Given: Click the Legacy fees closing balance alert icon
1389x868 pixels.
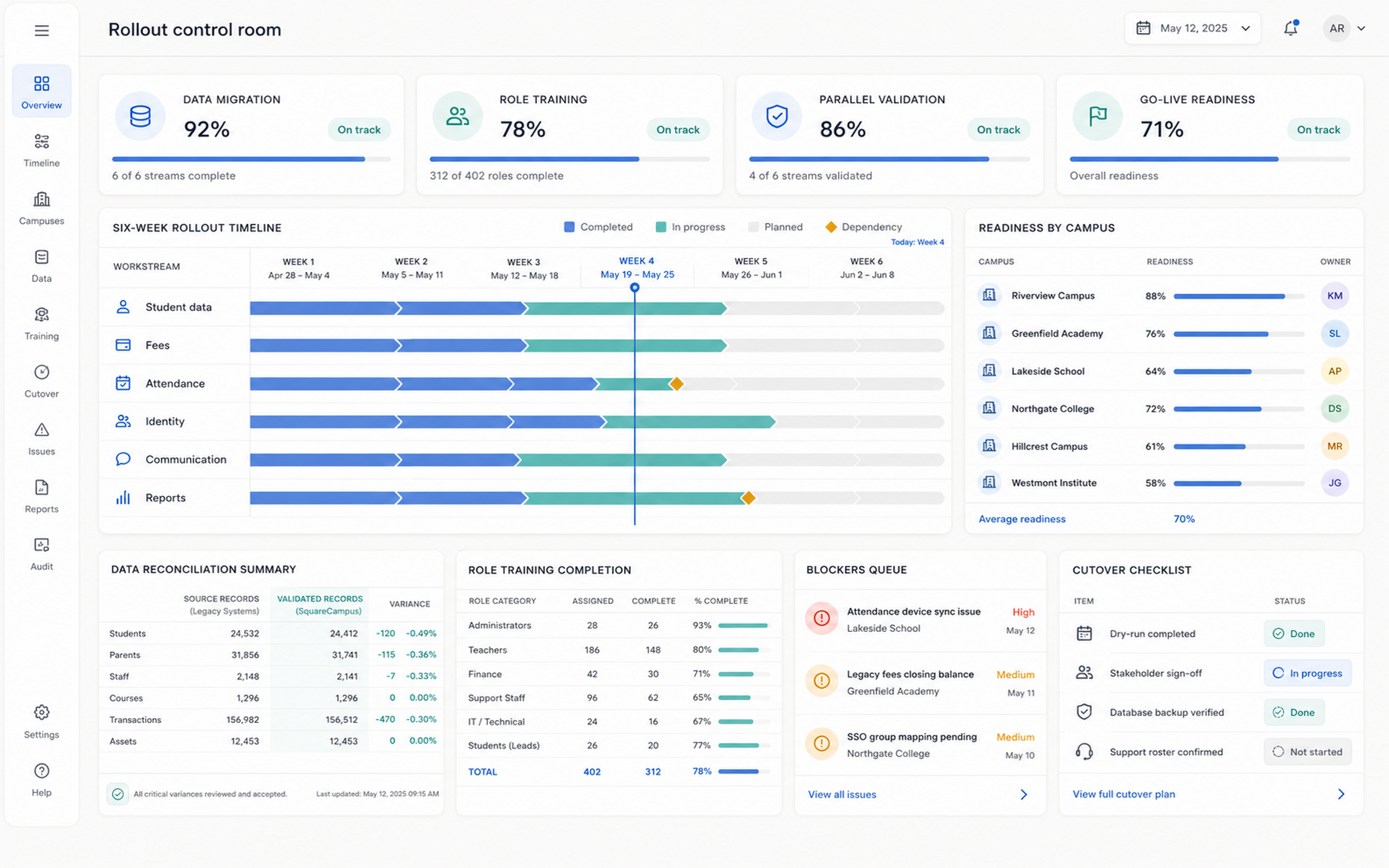Looking at the screenshot, I should pyautogui.click(x=821, y=681).
